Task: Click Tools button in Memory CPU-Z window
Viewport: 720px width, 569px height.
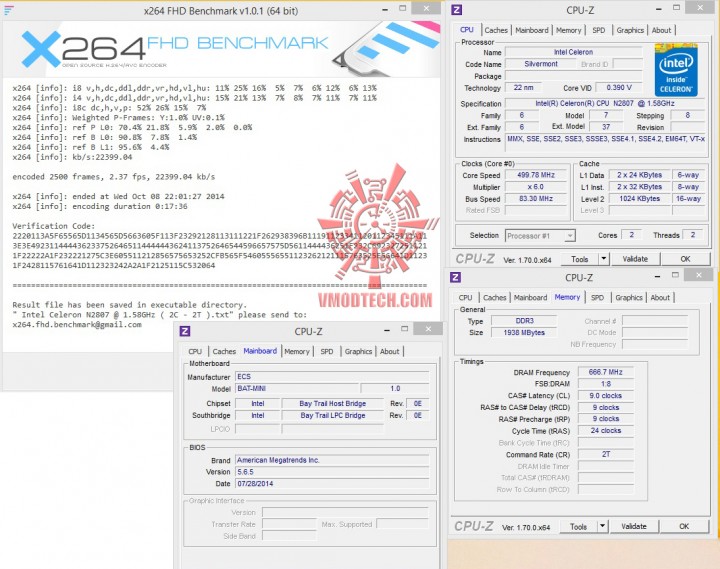Action: [x=579, y=526]
